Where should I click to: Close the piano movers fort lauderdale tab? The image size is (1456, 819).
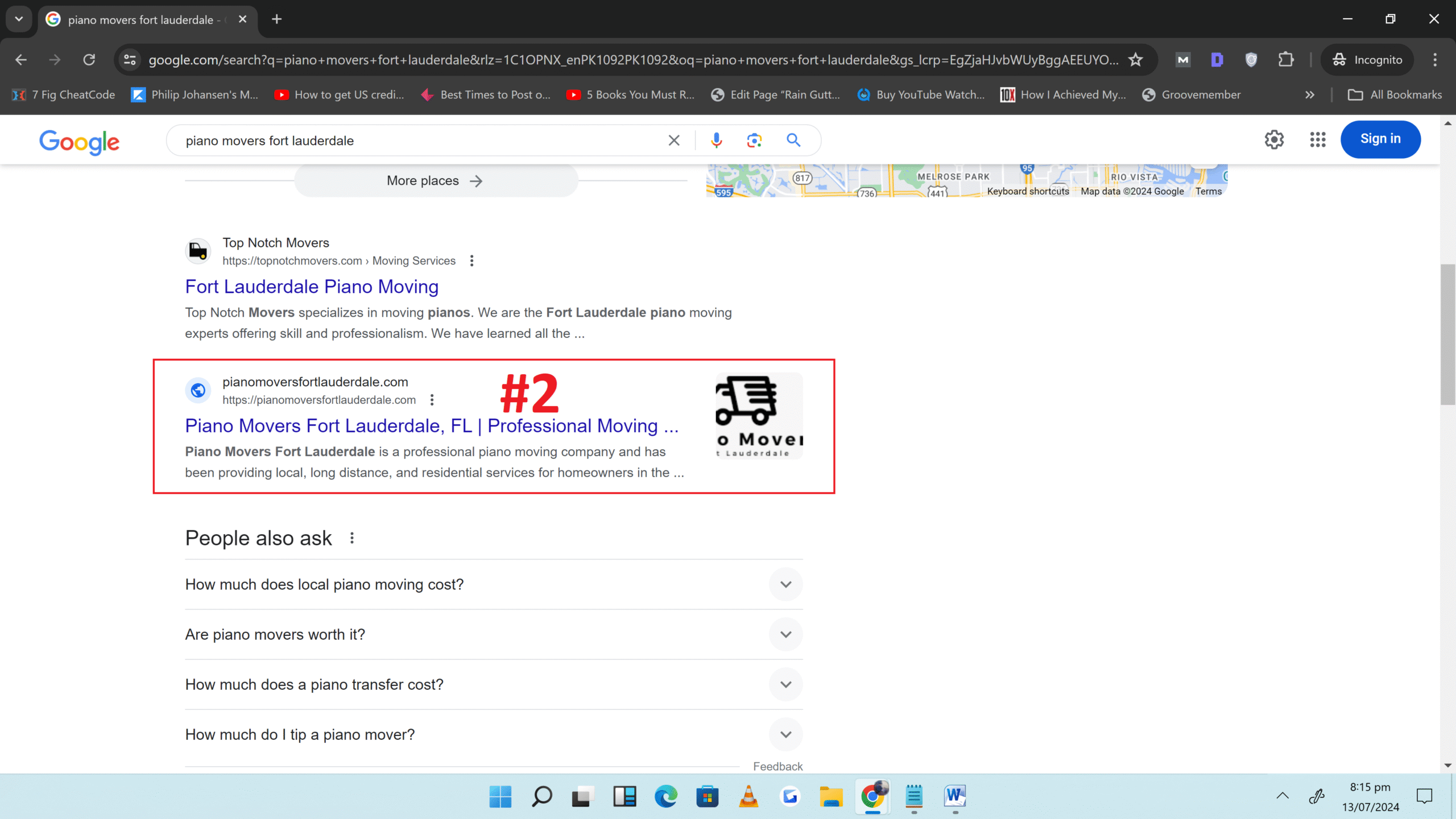[243, 19]
